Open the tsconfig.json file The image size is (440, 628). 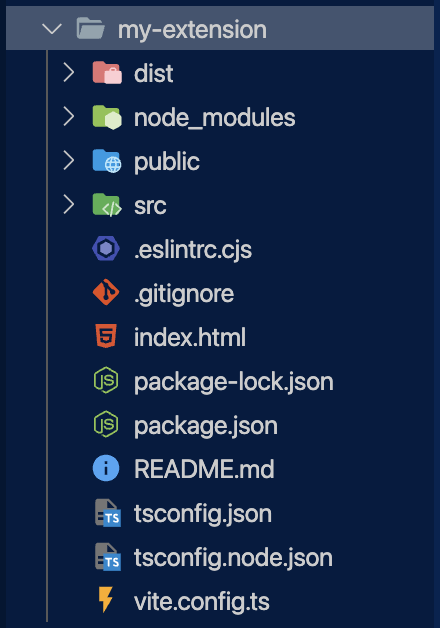tap(203, 513)
